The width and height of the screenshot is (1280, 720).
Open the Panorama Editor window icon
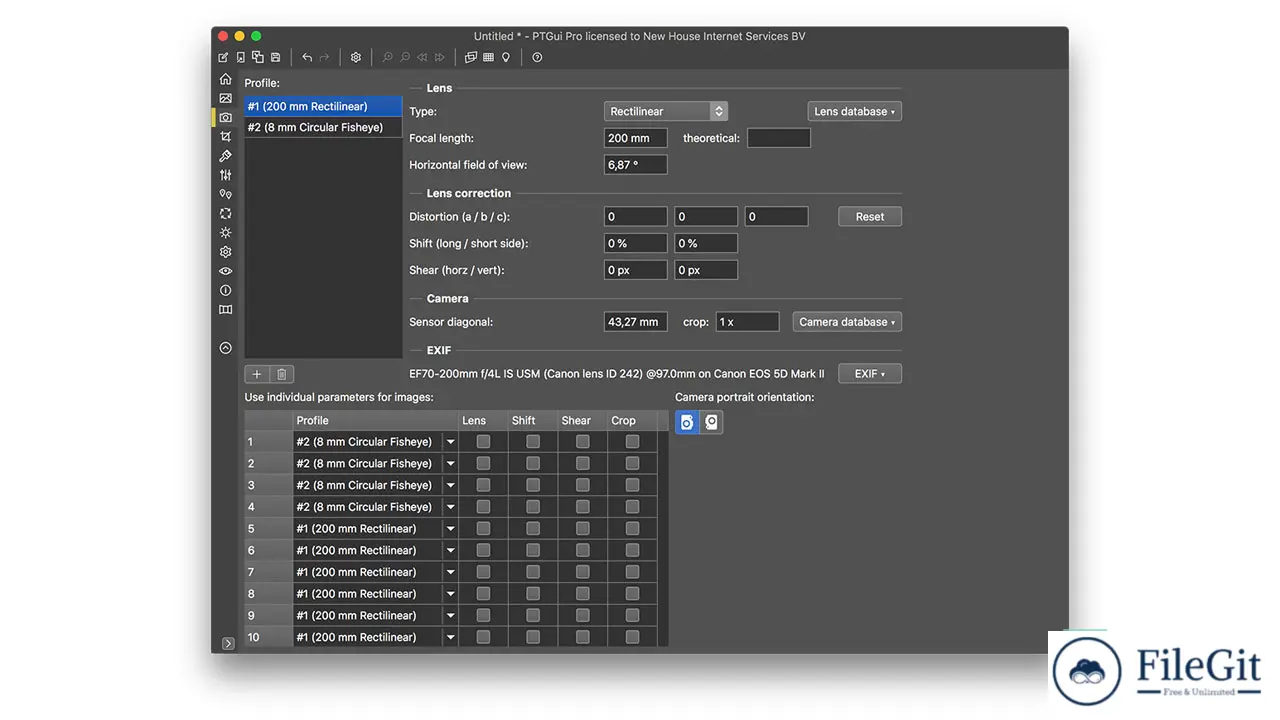[471, 58]
